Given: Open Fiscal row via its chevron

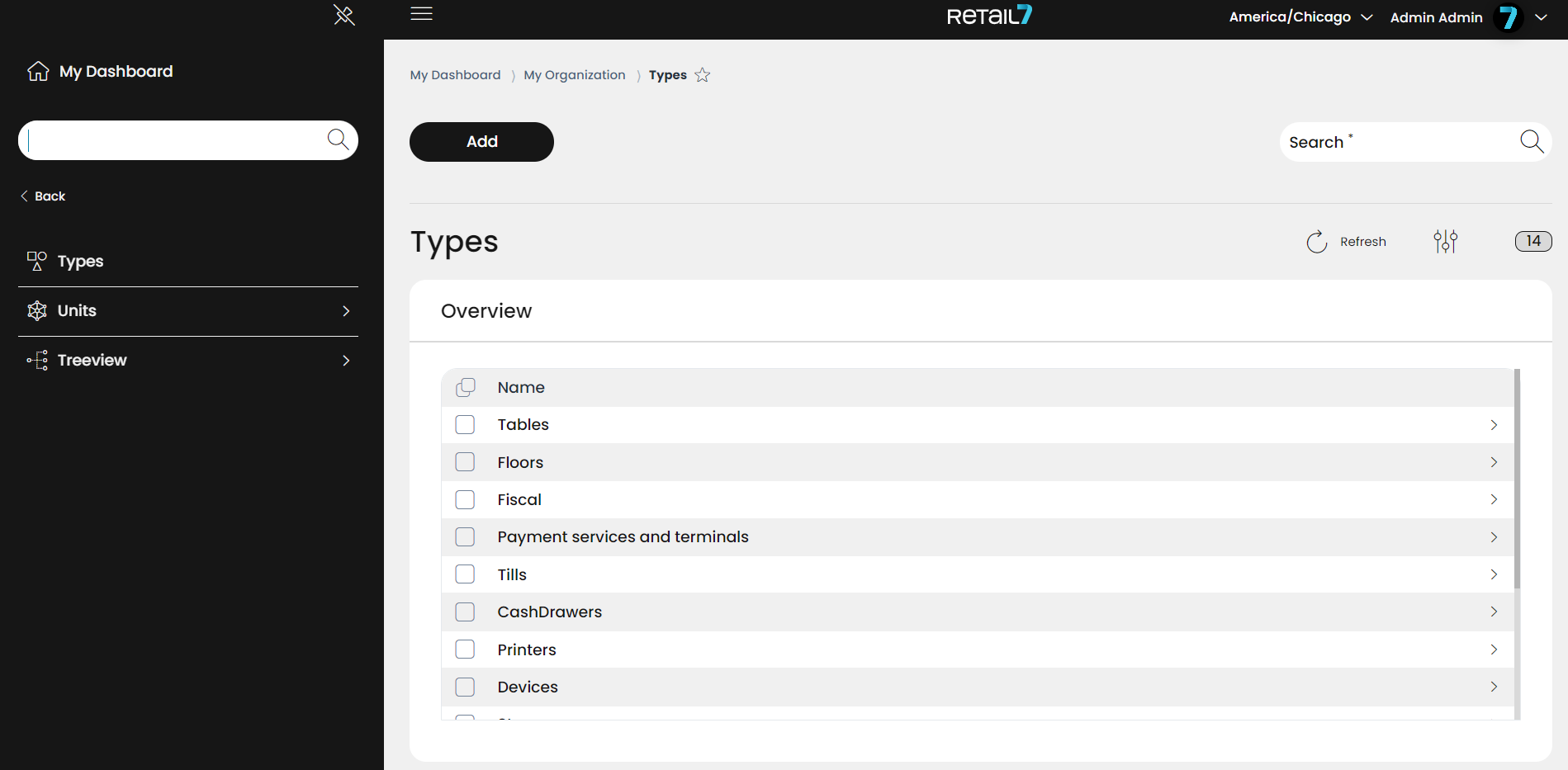Looking at the screenshot, I should (1494, 499).
